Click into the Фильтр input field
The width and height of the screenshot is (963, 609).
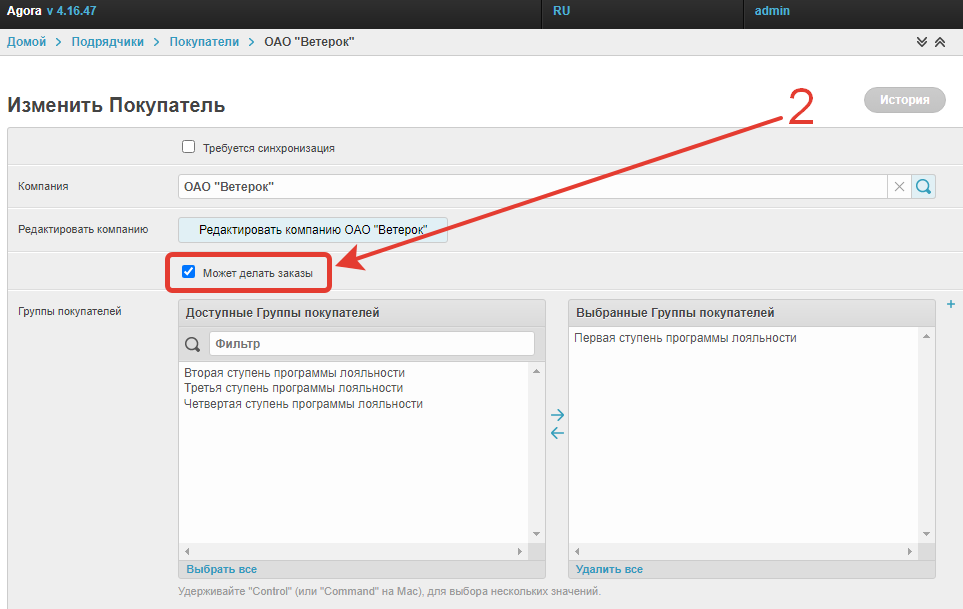point(371,344)
